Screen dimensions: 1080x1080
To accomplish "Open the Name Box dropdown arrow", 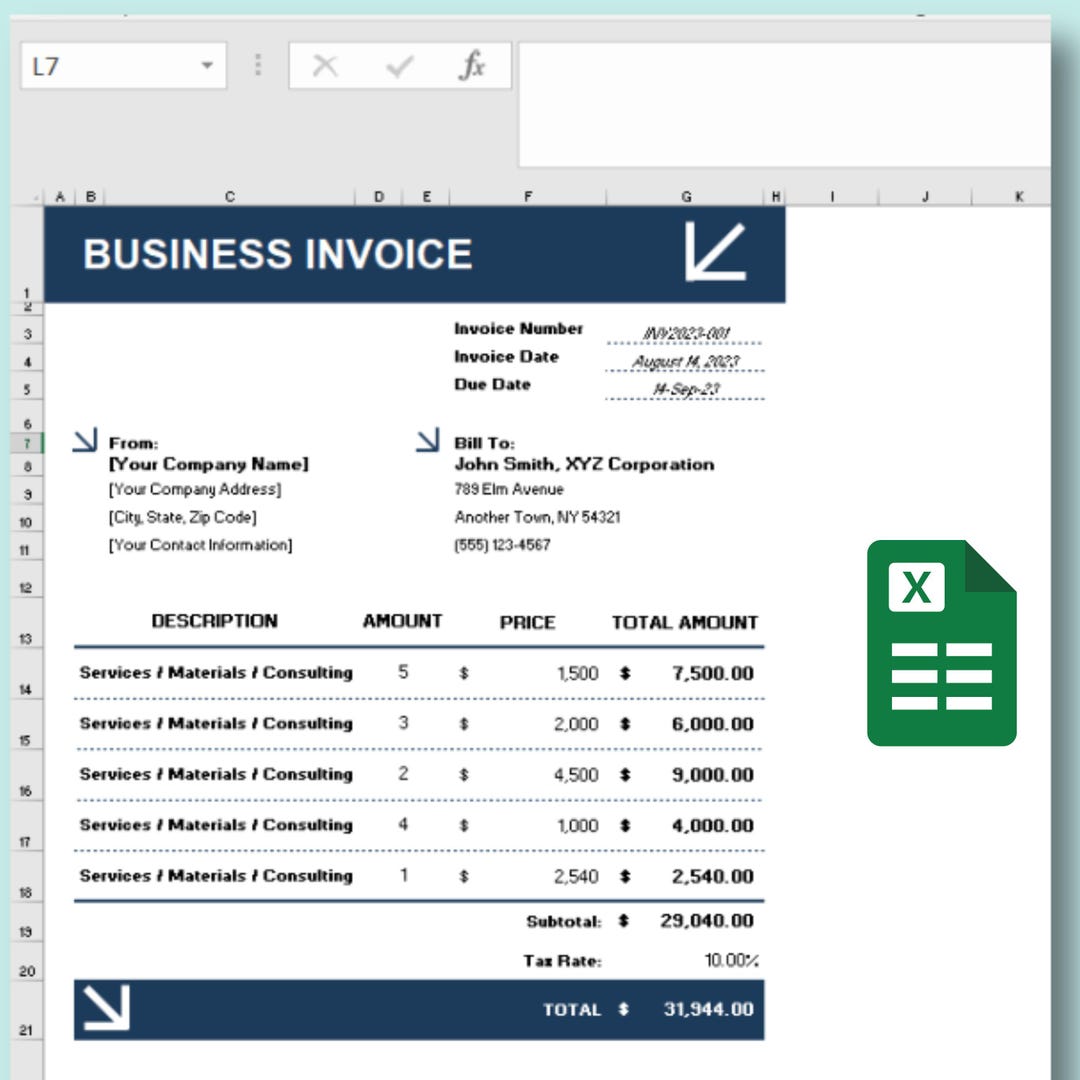I will coord(207,66).
